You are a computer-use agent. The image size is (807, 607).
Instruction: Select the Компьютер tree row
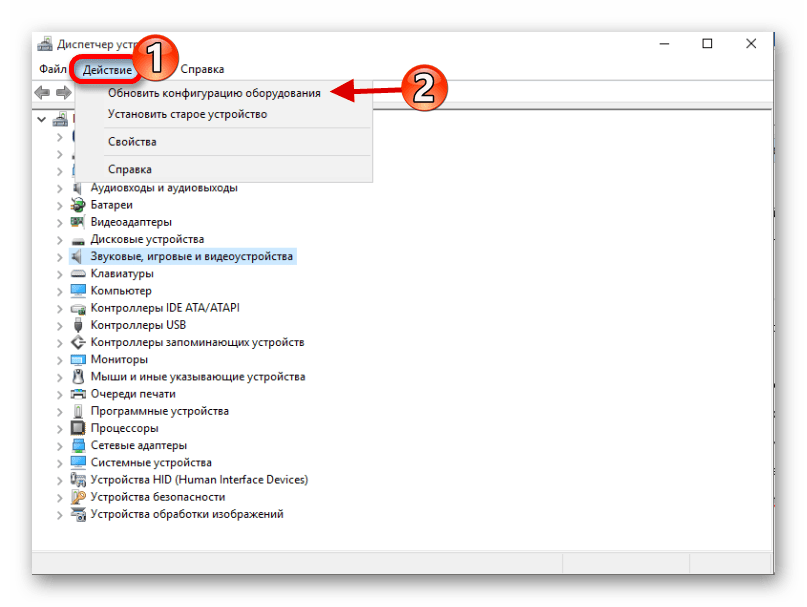click(x=121, y=291)
